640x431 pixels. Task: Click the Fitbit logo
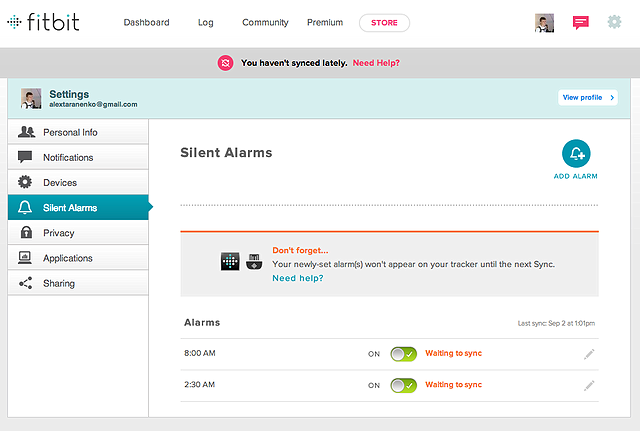[43, 22]
